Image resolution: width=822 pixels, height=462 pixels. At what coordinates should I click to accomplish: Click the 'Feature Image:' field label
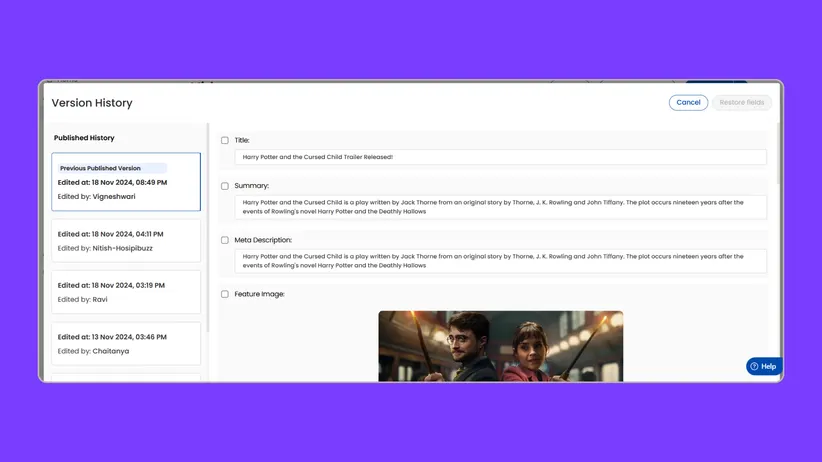pyautogui.click(x=259, y=294)
